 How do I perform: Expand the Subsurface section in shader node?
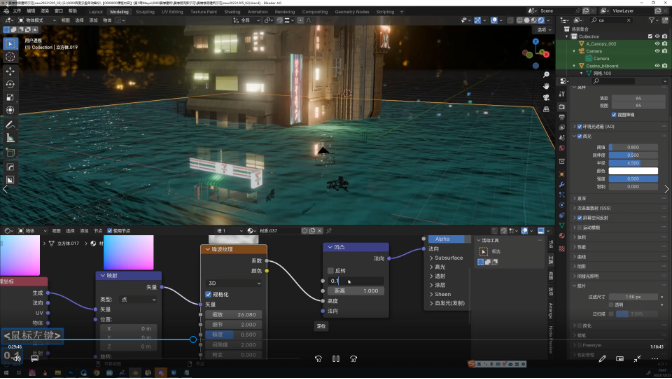pos(447,258)
